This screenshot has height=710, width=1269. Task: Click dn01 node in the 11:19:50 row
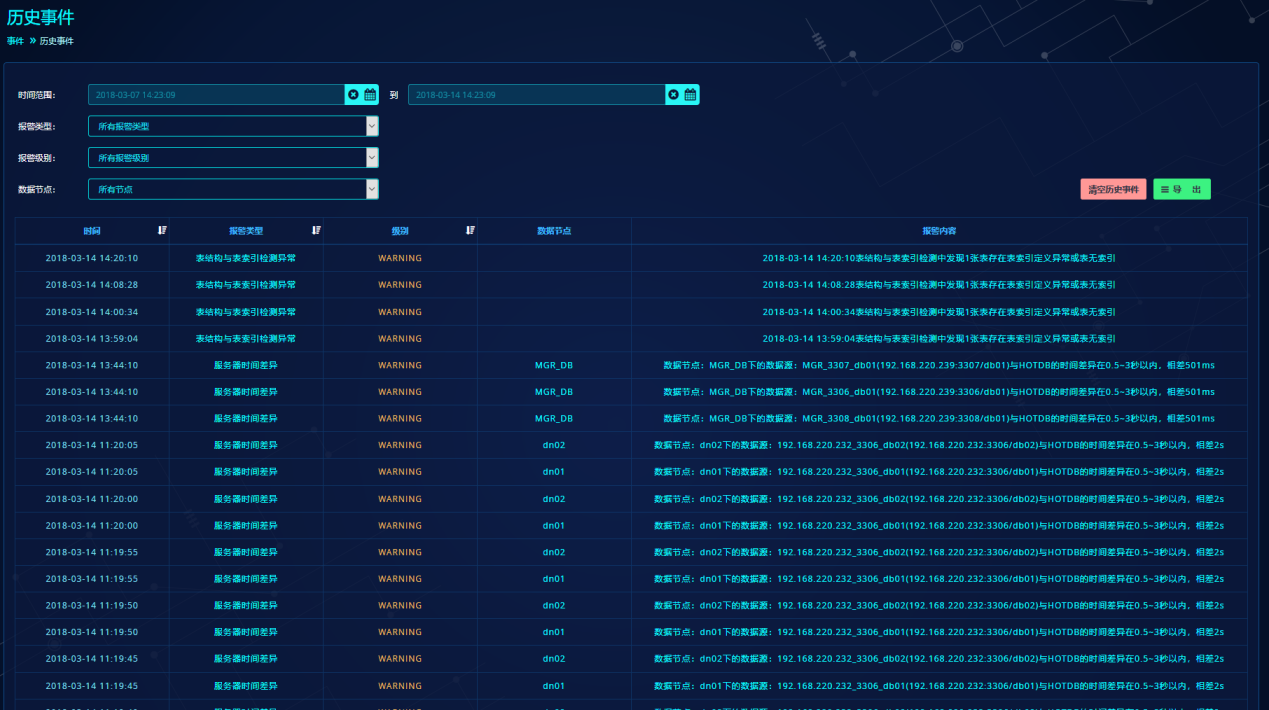click(554, 632)
